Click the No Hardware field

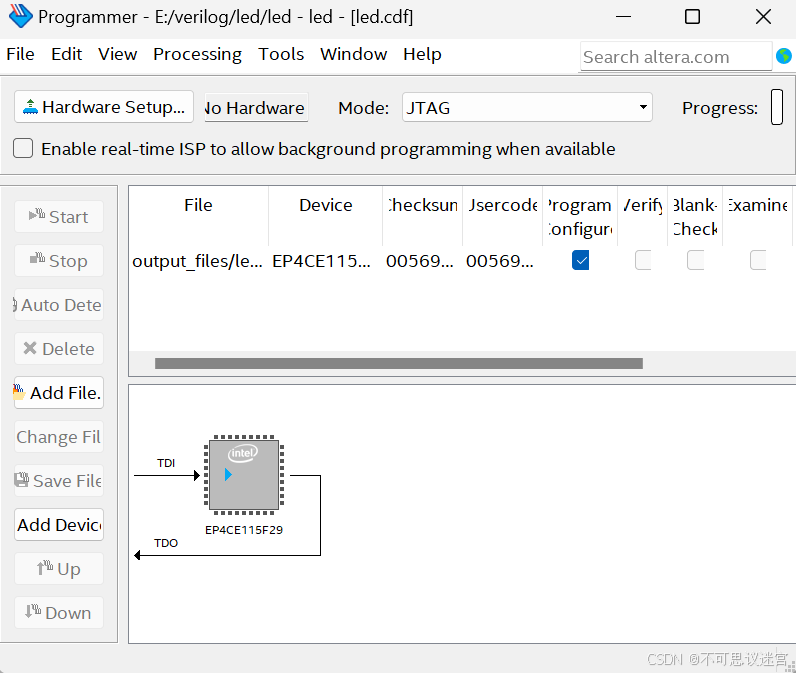[256, 108]
